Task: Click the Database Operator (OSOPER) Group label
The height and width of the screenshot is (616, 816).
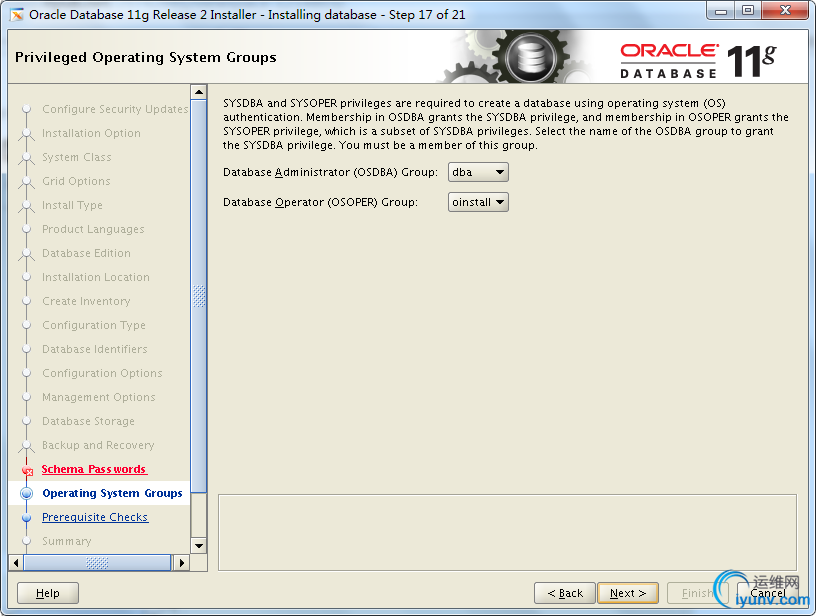Action: [x=320, y=202]
